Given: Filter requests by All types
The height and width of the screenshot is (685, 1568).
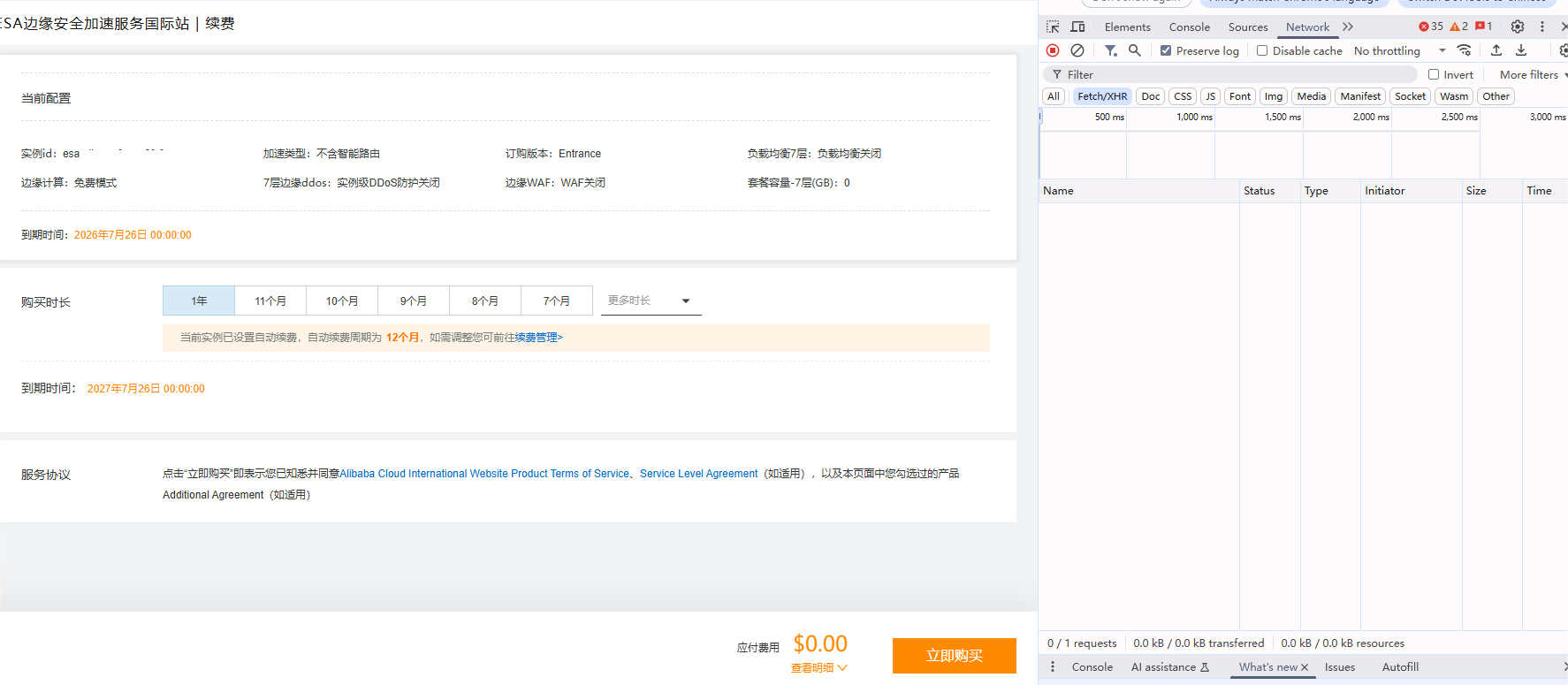Looking at the screenshot, I should point(1054,96).
